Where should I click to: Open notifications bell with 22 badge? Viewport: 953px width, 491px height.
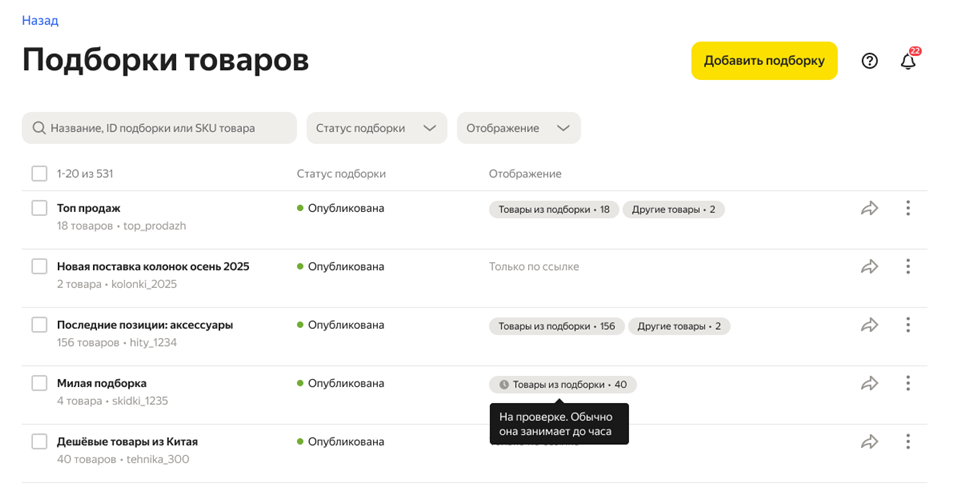(908, 61)
